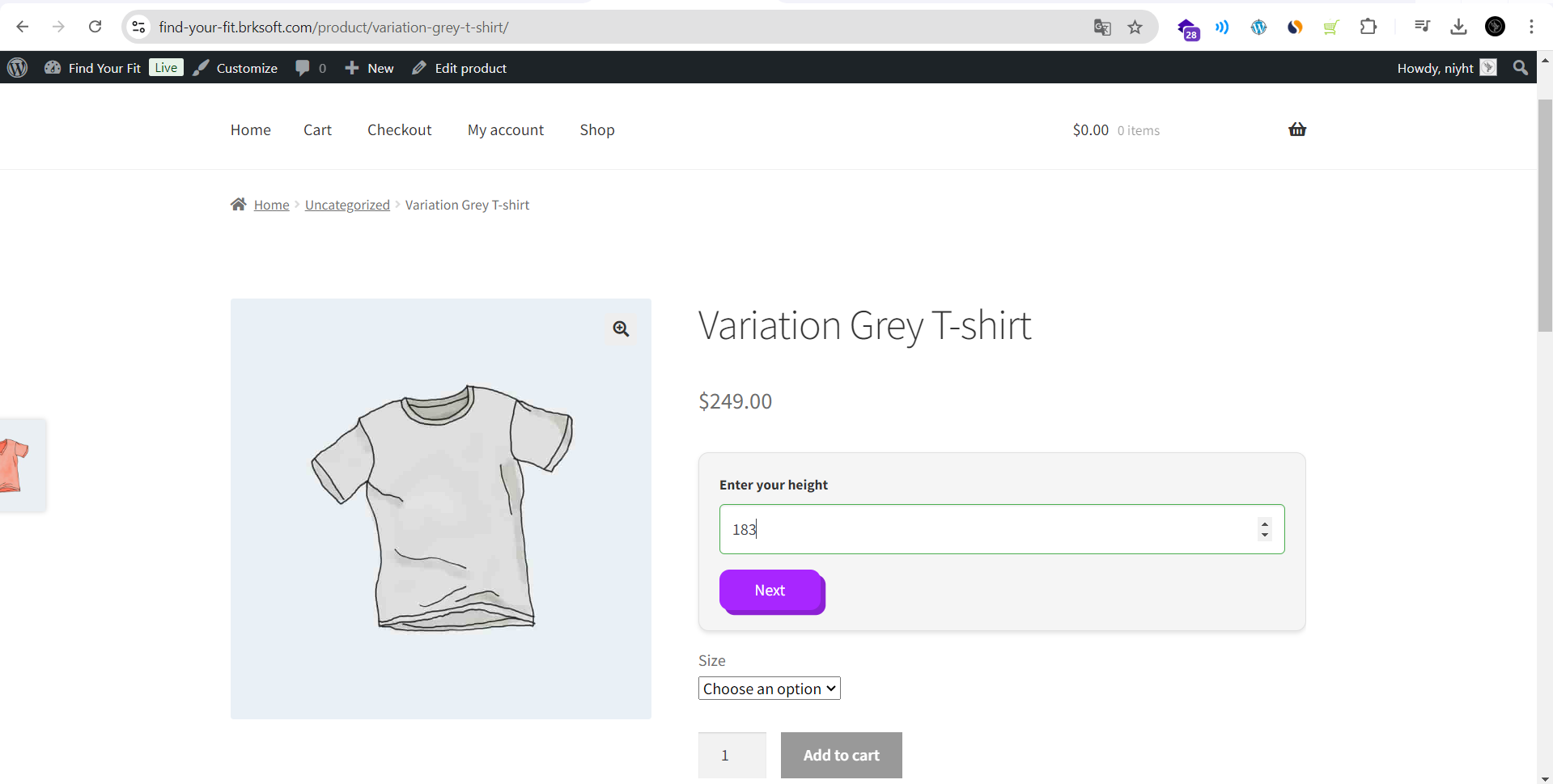This screenshot has width=1553, height=784.
Task: Increase height using the spinner up arrow
Action: [x=1265, y=524]
